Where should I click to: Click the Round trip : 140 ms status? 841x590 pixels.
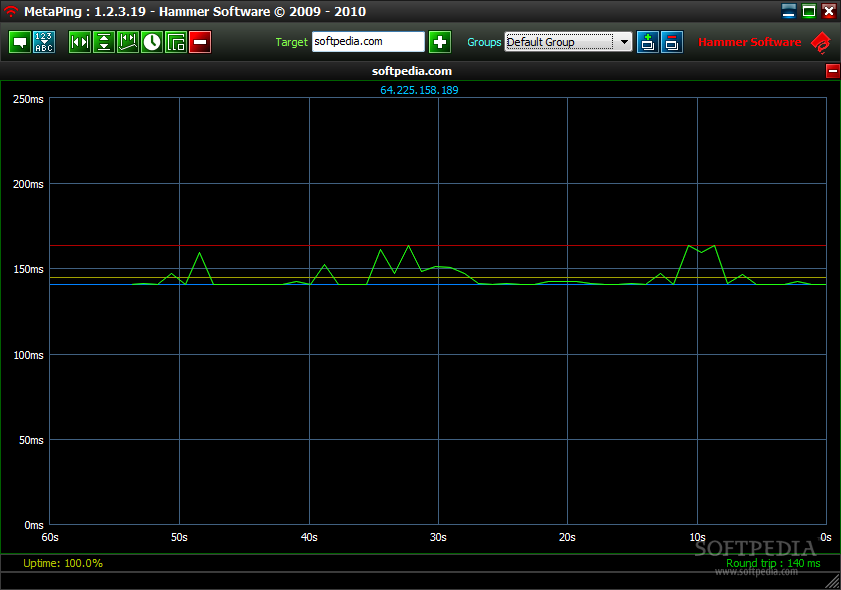coord(773,563)
